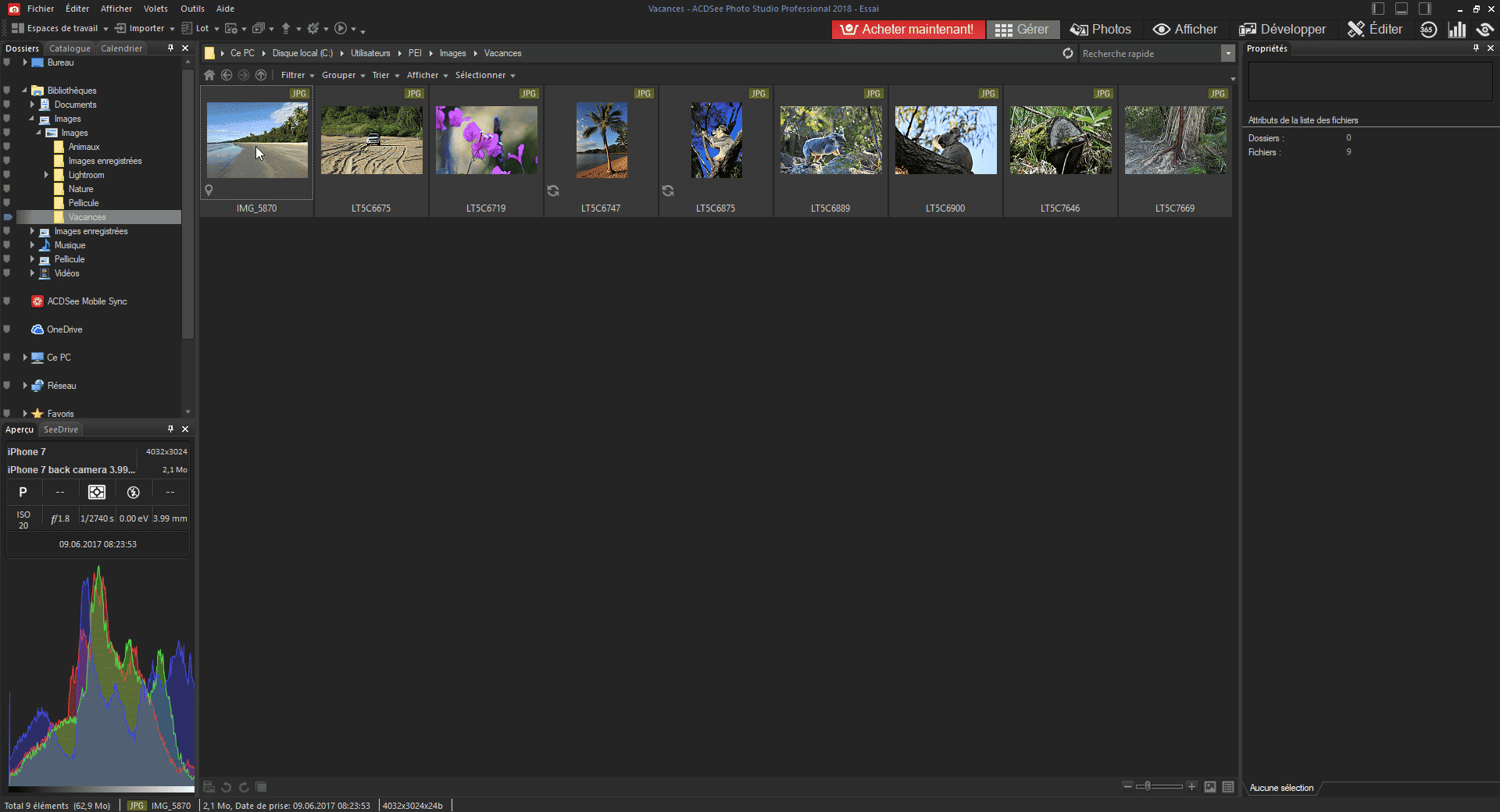Open the Outils menu
The width and height of the screenshot is (1500, 812).
[x=192, y=9]
